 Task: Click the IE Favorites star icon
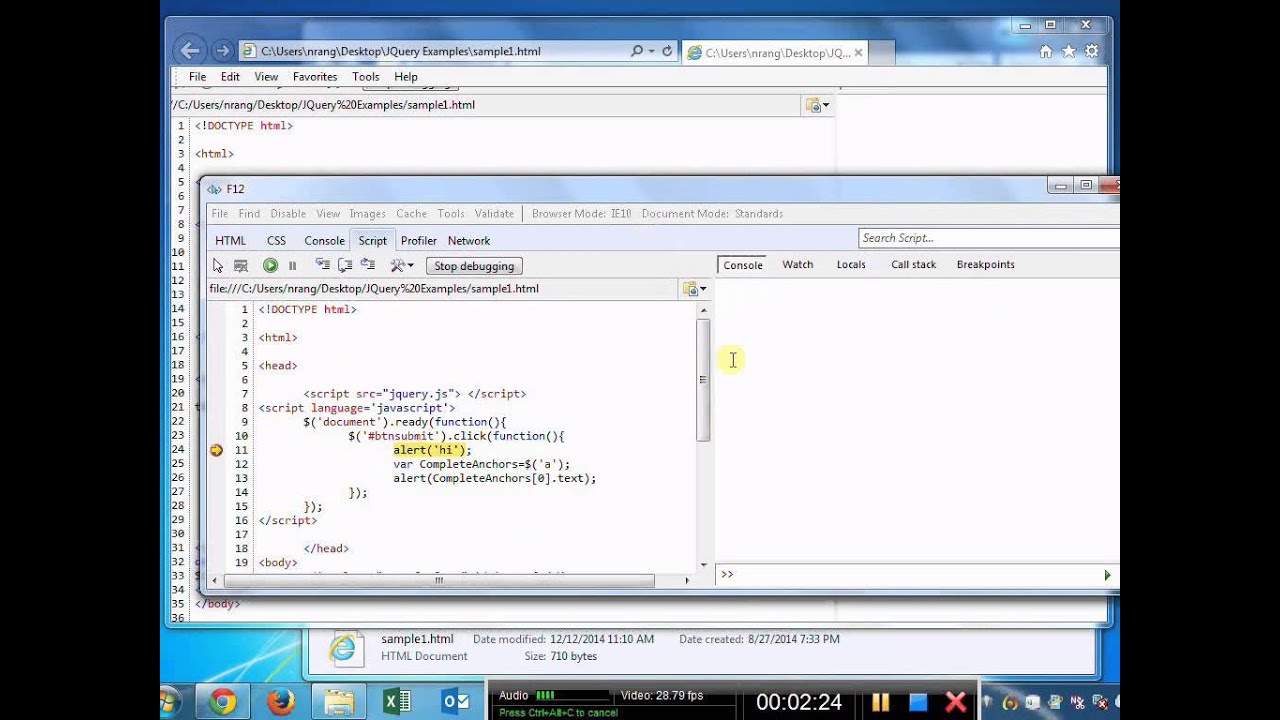1068,51
